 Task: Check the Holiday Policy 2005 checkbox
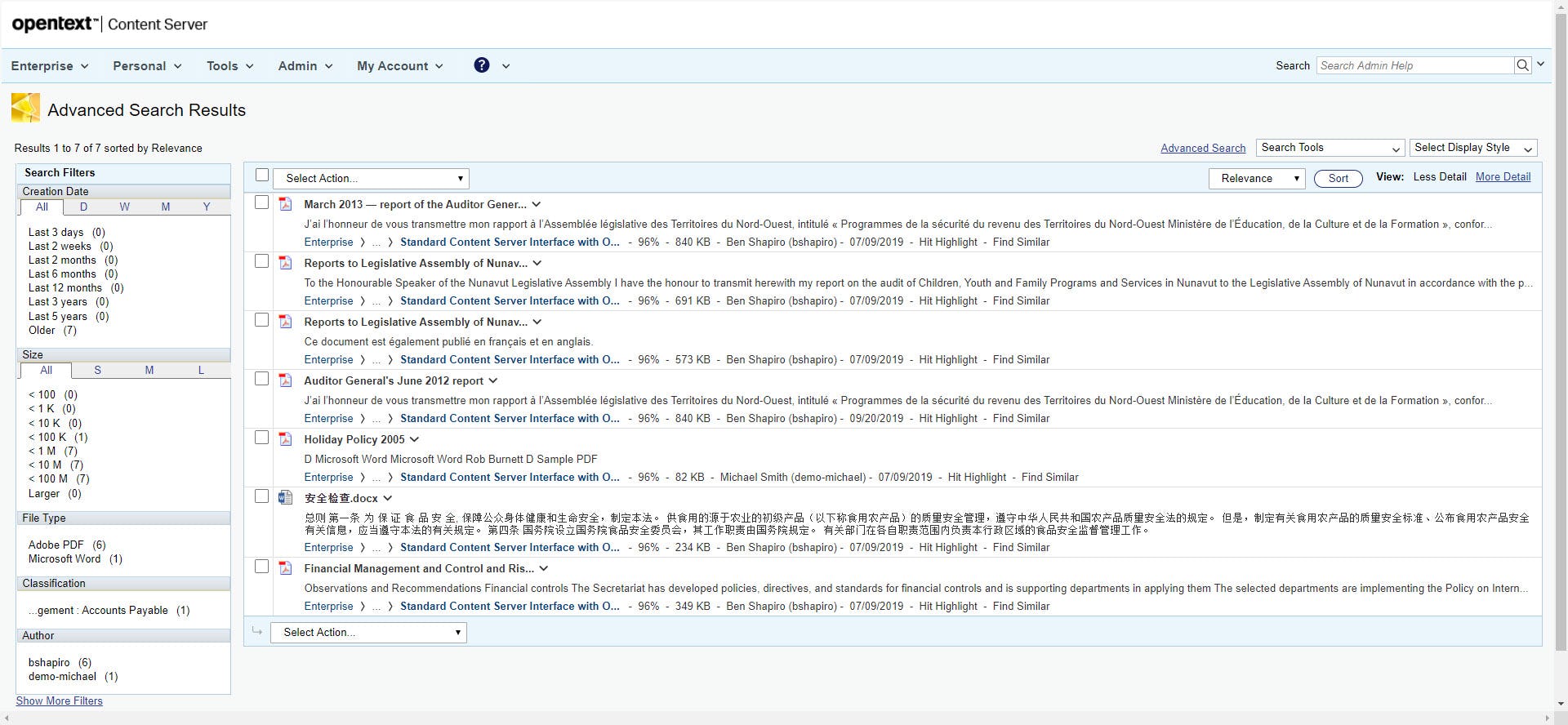(262, 438)
